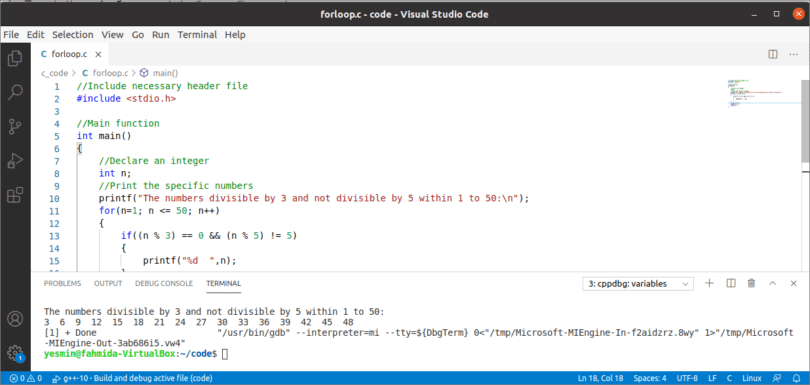Screen dimensions: 810x385
Task: Show errors and warnings count in status bar
Action: (x=26, y=378)
